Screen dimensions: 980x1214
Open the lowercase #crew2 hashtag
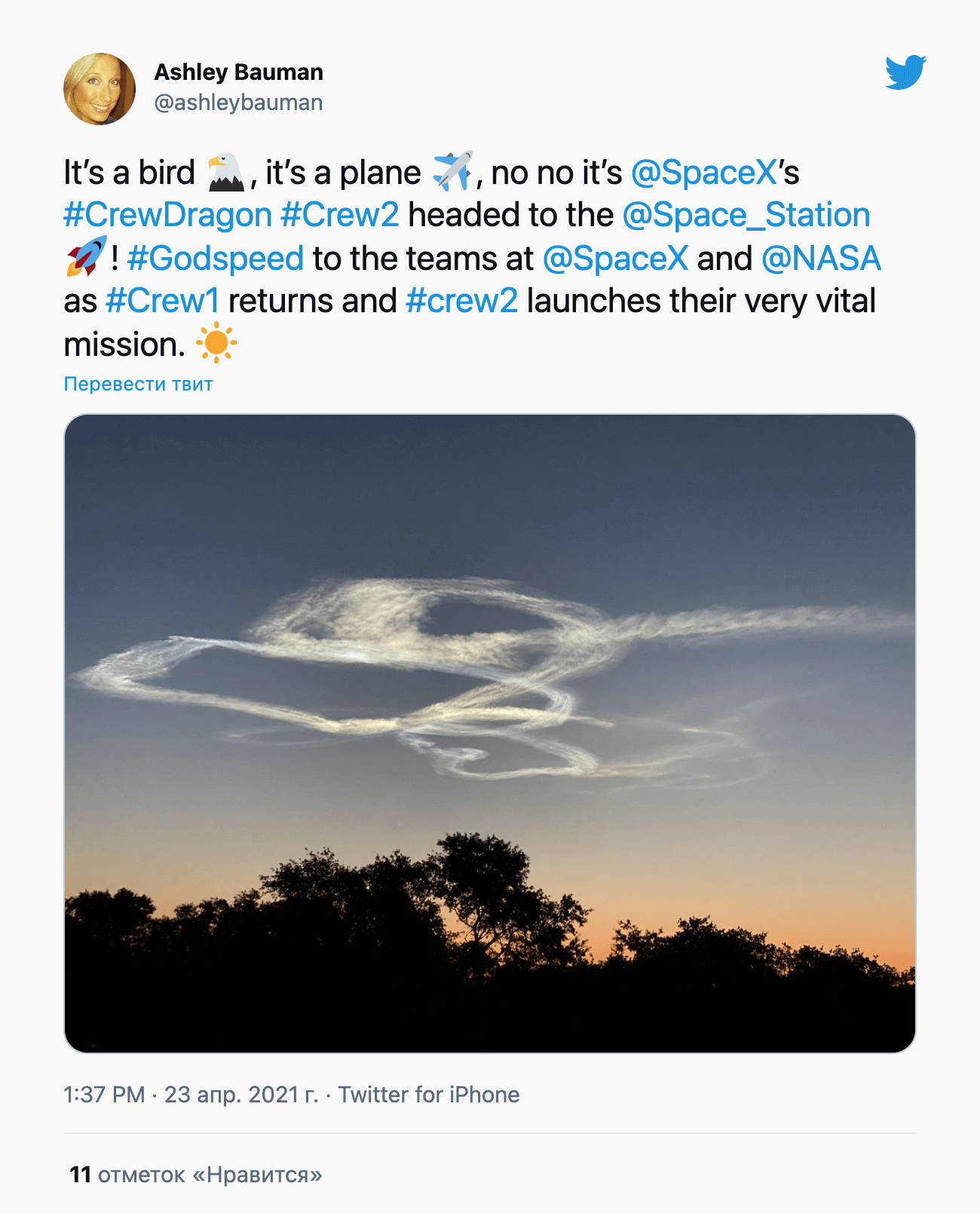click(x=461, y=301)
